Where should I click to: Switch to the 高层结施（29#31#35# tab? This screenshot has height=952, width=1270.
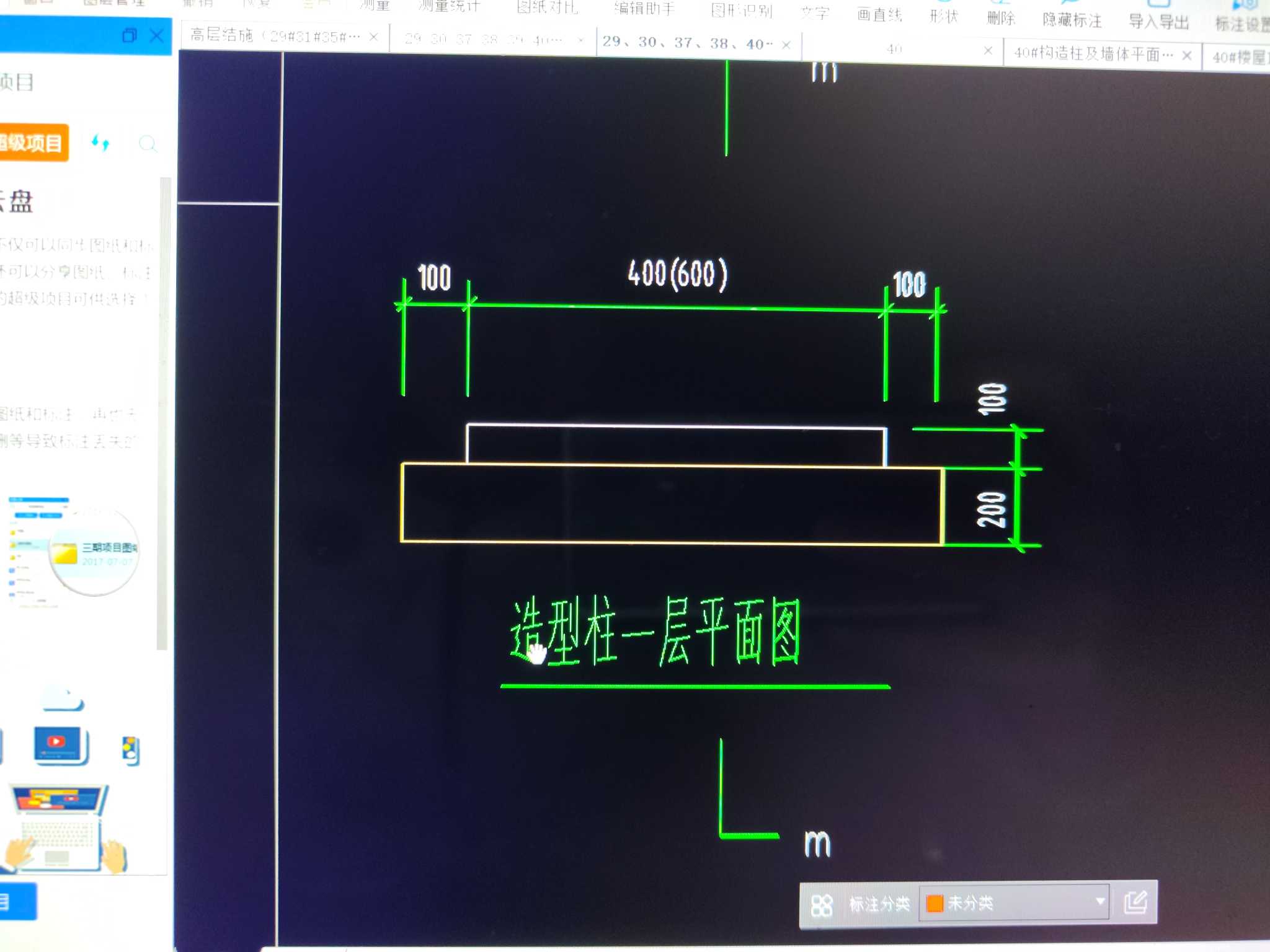pyautogui.click(x=275, y=35)
